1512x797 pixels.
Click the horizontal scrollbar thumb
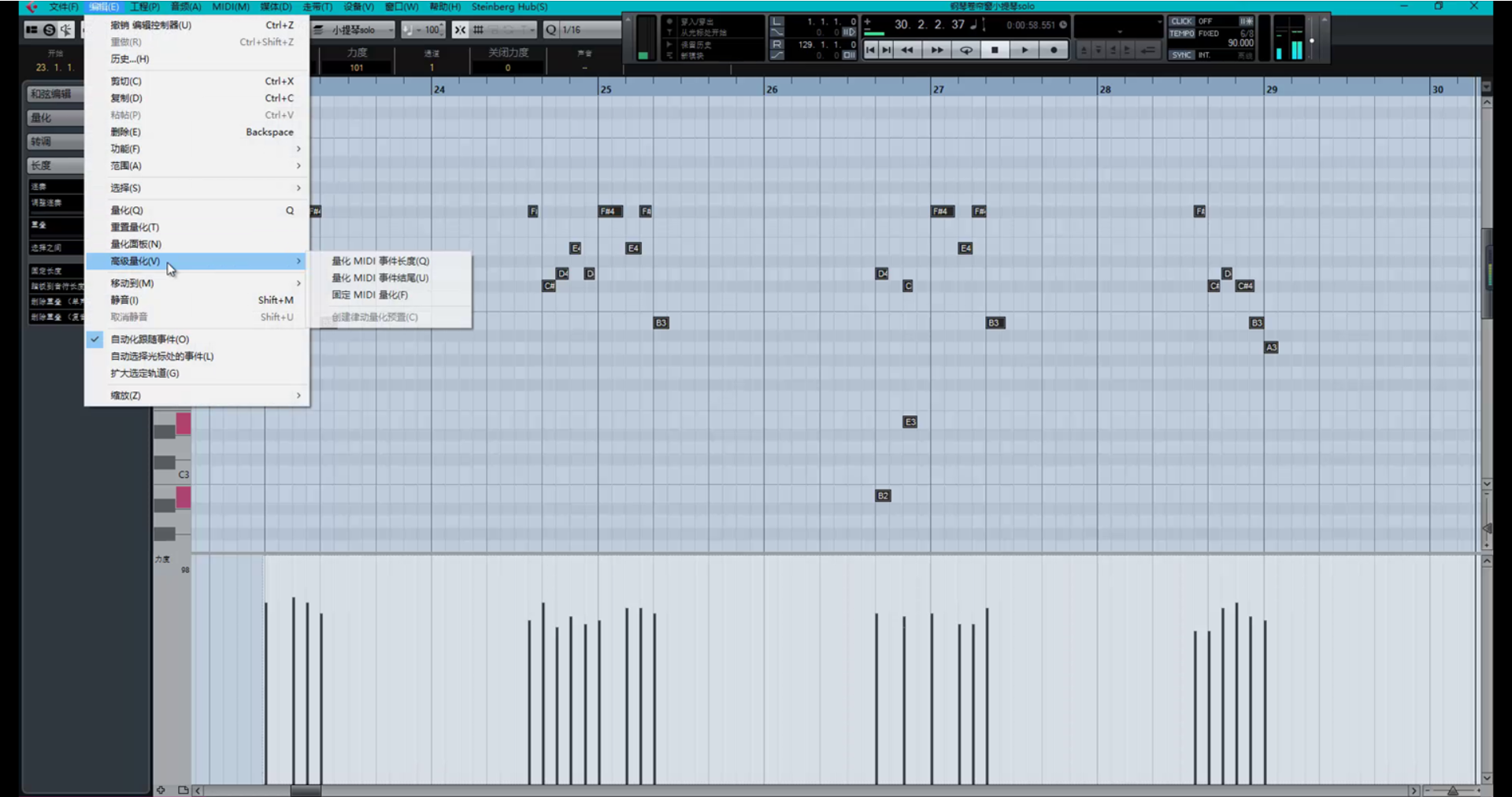point(306,791)
